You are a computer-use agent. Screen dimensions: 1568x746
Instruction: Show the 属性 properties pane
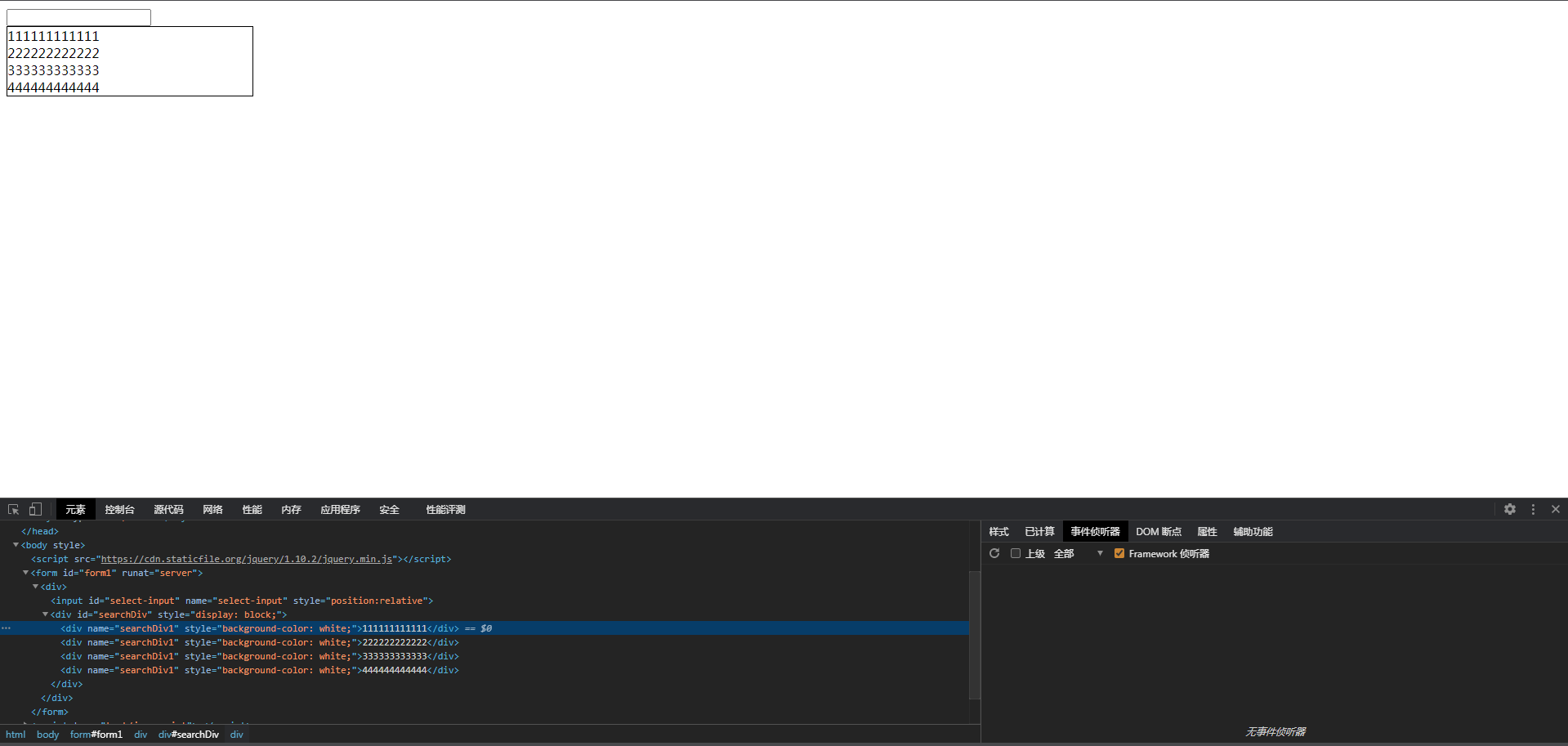click(1207, 531)
